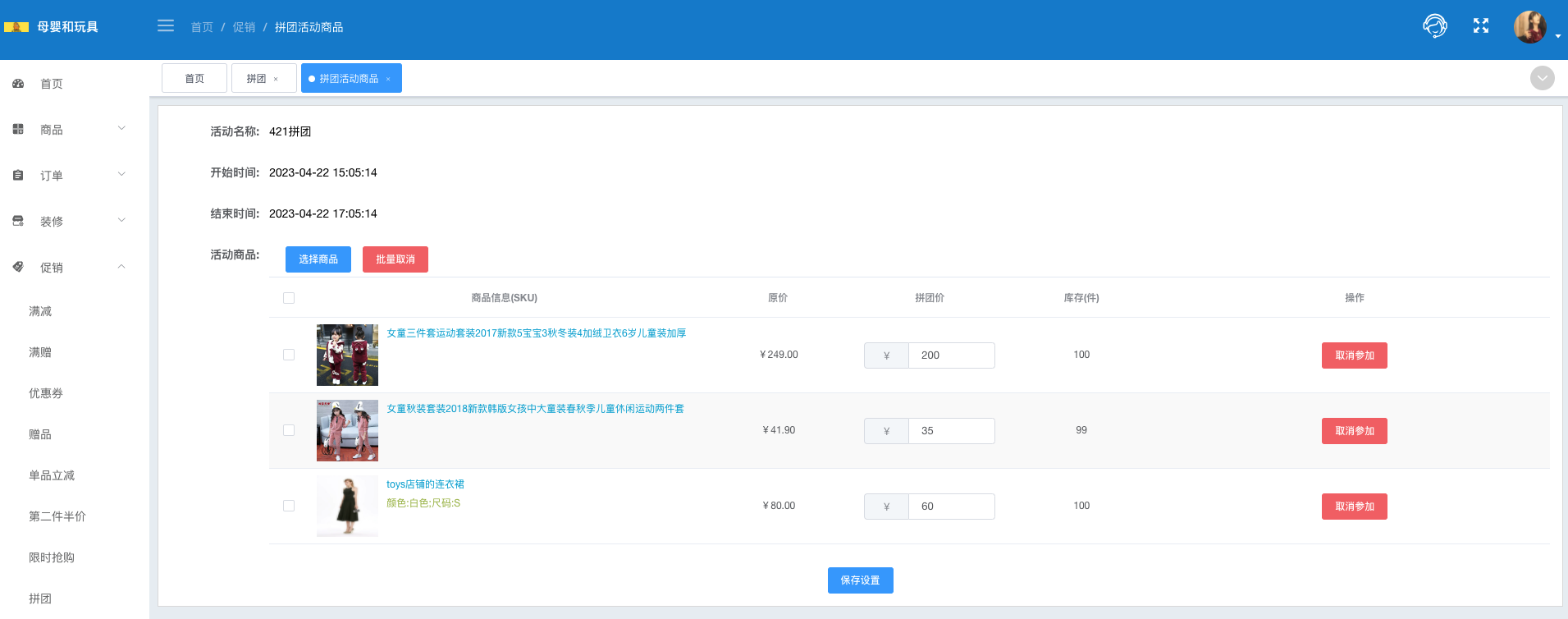Click the red tracksuit girls product thumbnail

tap(347, 355)
